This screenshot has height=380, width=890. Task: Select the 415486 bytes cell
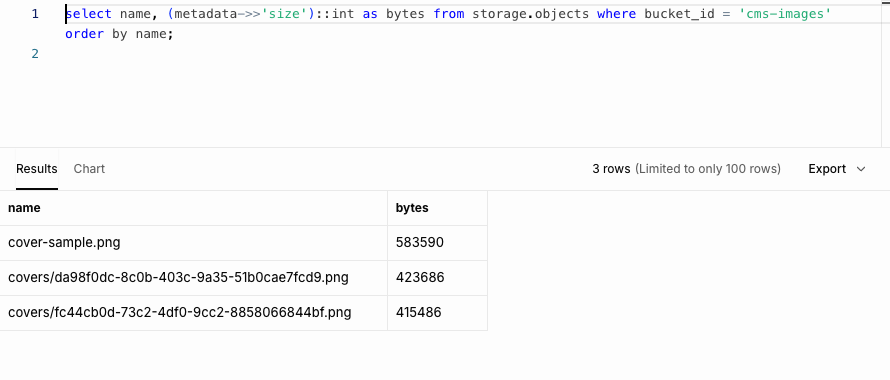[x=438, y=312]
